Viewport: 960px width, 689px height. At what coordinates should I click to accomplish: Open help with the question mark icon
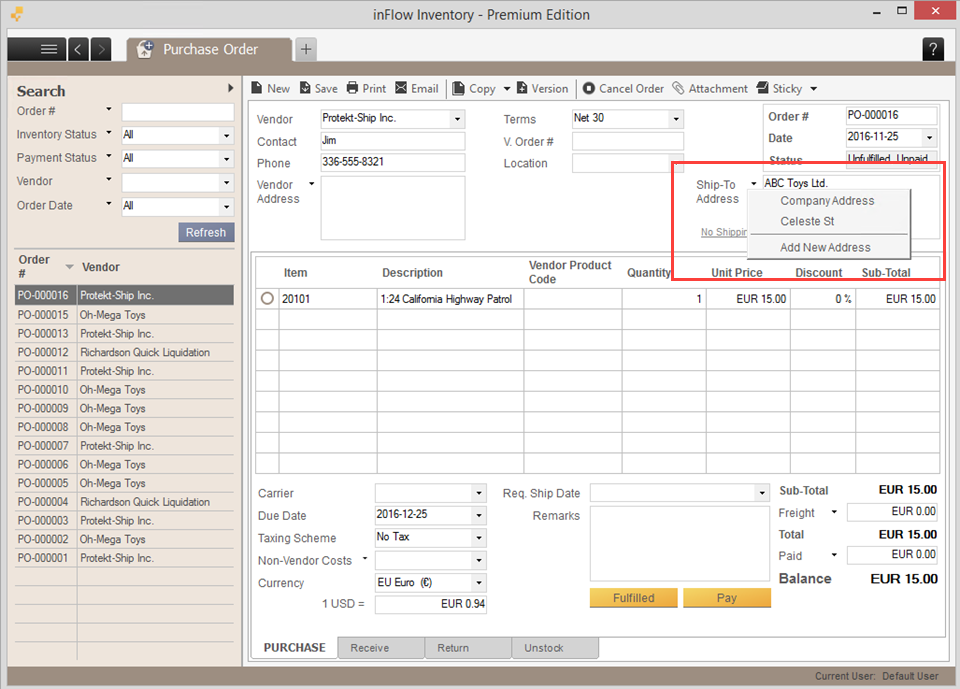click(932, 49)
